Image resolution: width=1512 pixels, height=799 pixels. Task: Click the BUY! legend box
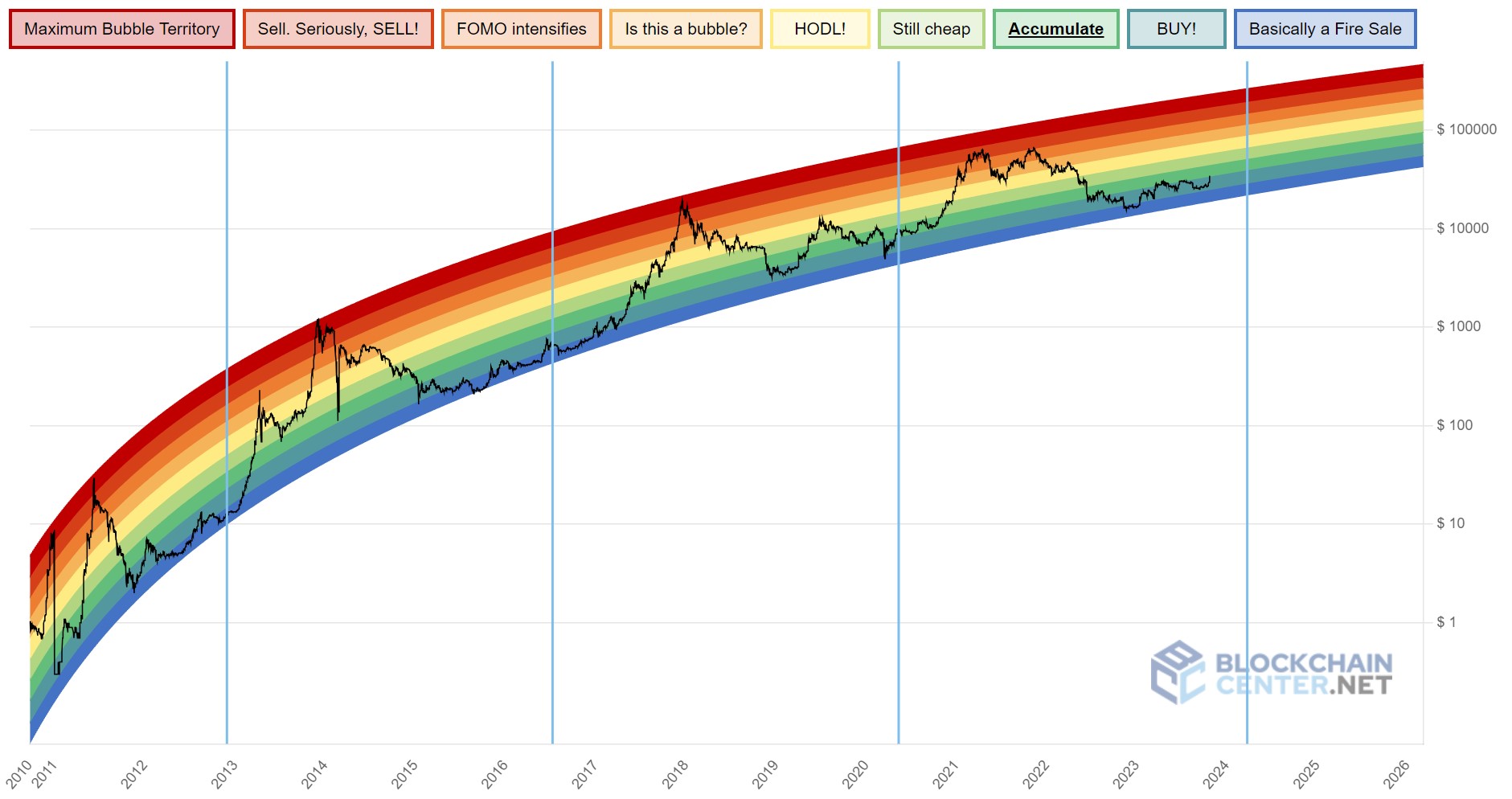1176,29
